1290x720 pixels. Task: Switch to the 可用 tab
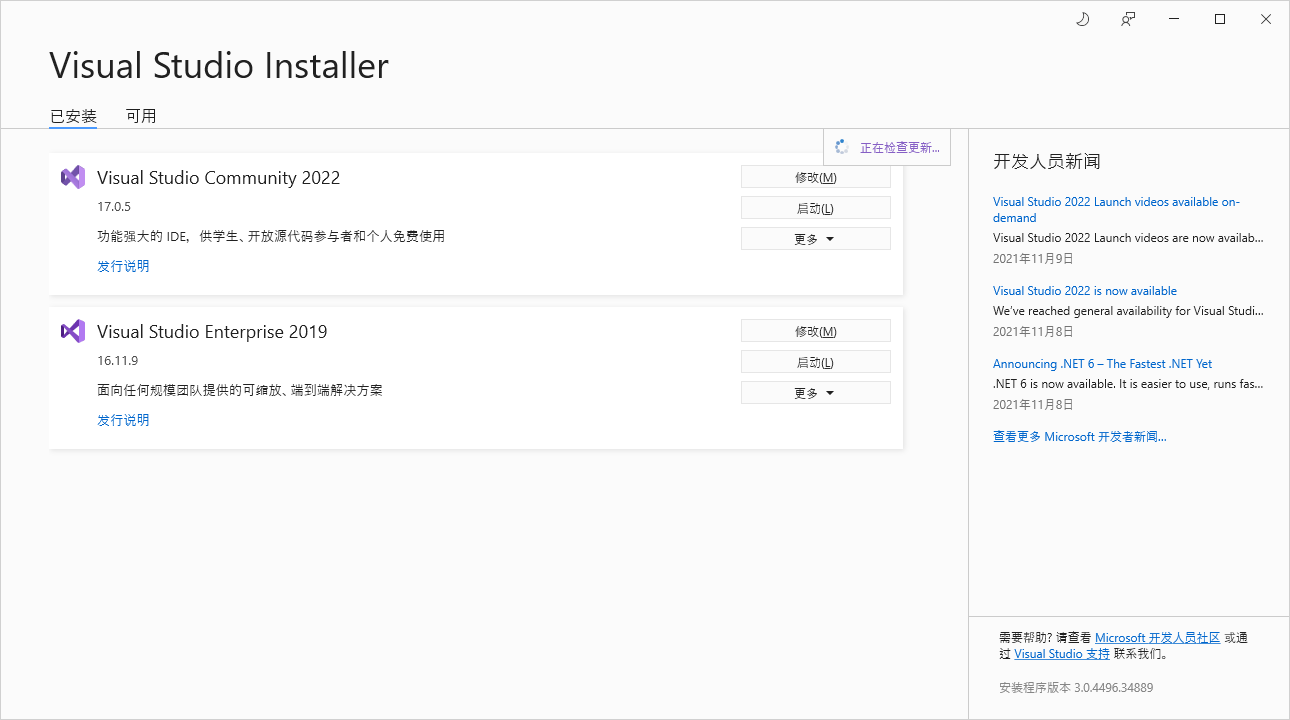pos(141,115)
